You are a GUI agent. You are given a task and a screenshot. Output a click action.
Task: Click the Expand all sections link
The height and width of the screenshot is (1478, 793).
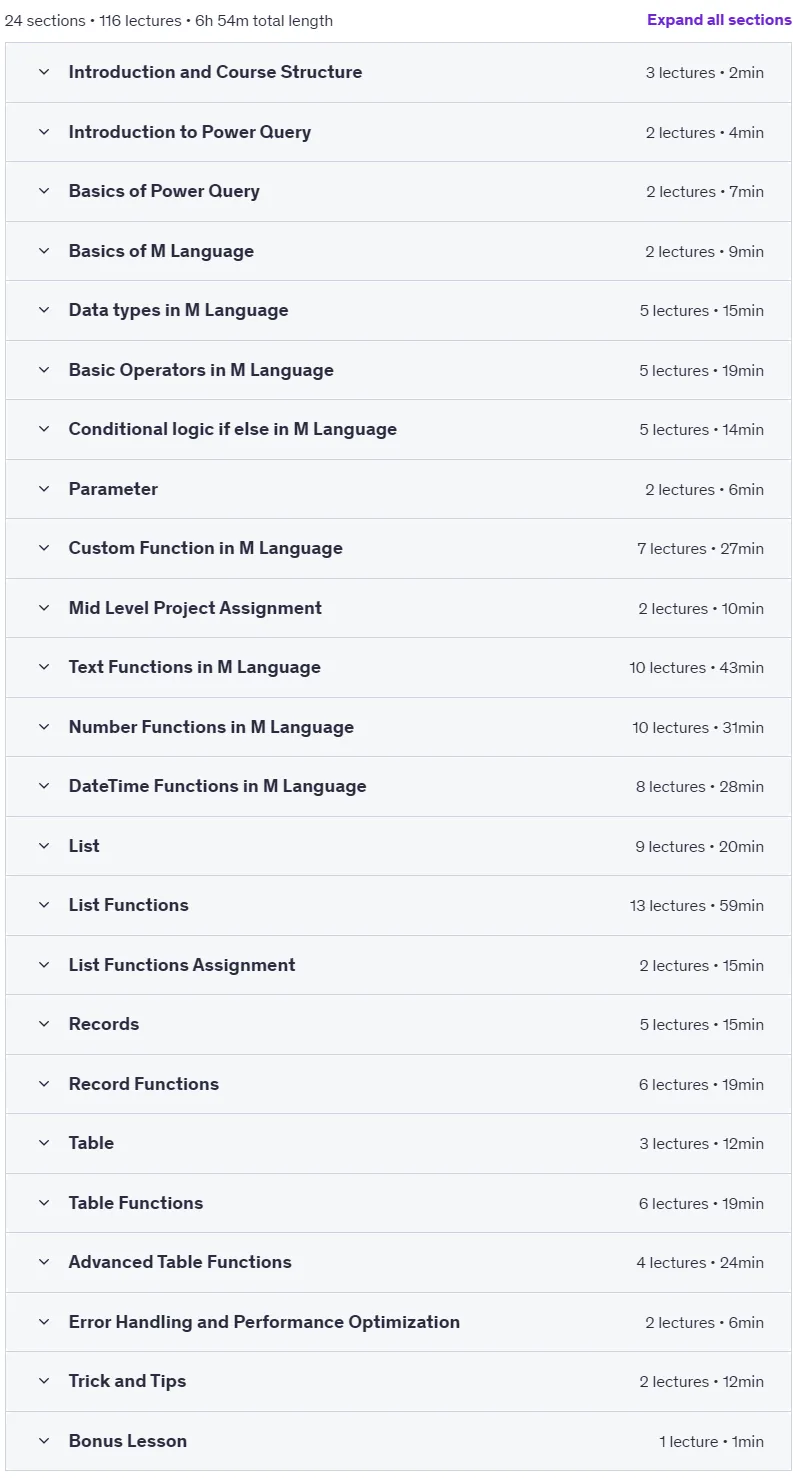[x=719, y=20]
